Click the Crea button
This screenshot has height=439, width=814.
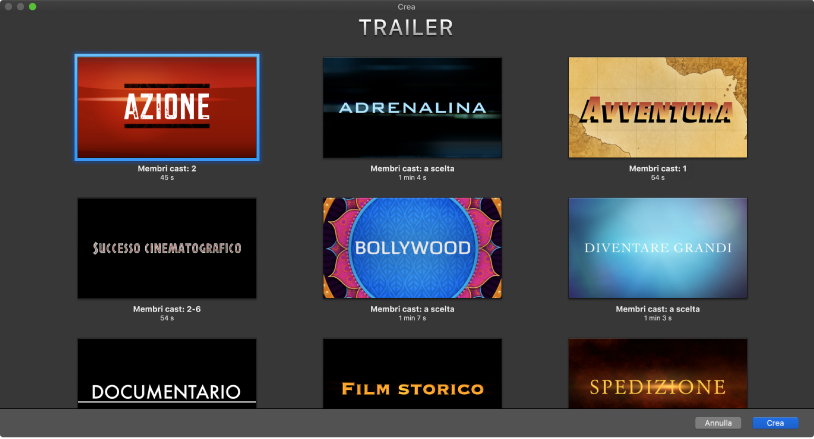775,423
